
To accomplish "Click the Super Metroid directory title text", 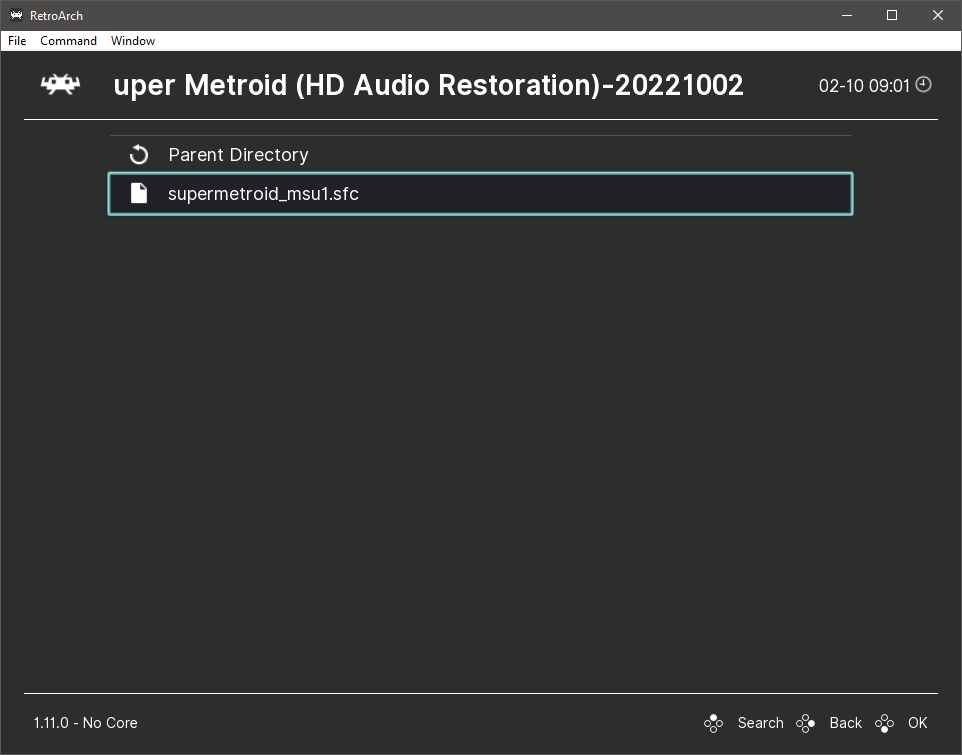I will [x=428, y=85].
